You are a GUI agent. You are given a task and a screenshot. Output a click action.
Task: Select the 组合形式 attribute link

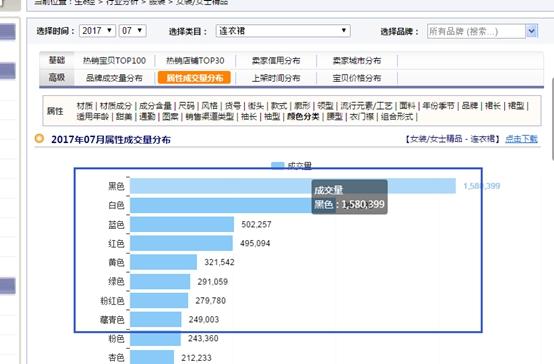(397, 116)
